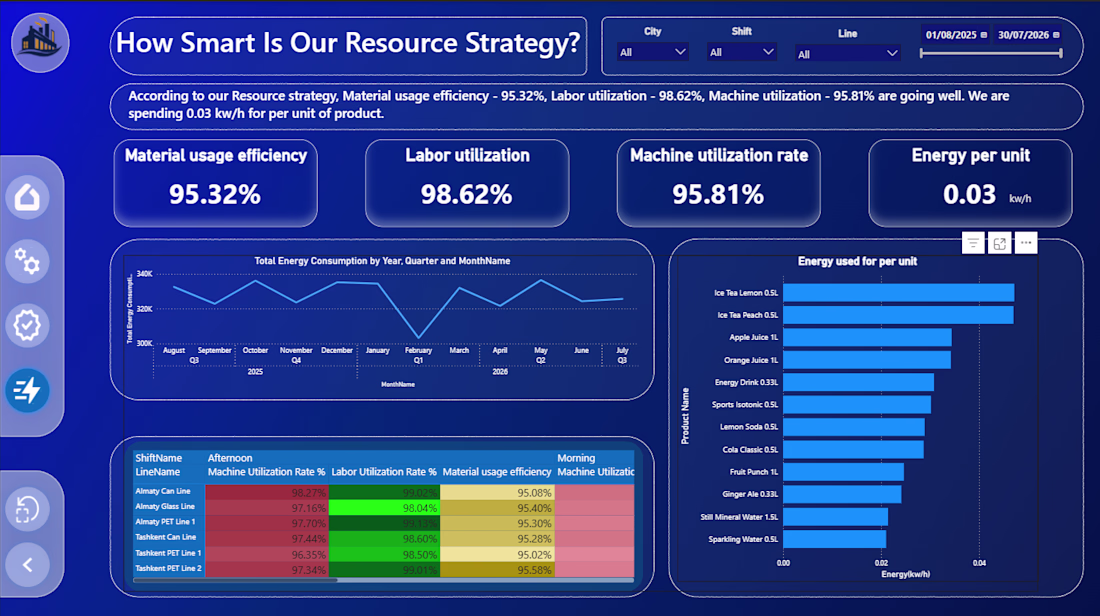Image resolution: width=1100 pixels, height=616 pixels.
Task: Click the How Smart Is Our Resource Strategy title
Action: pos(348,43)
